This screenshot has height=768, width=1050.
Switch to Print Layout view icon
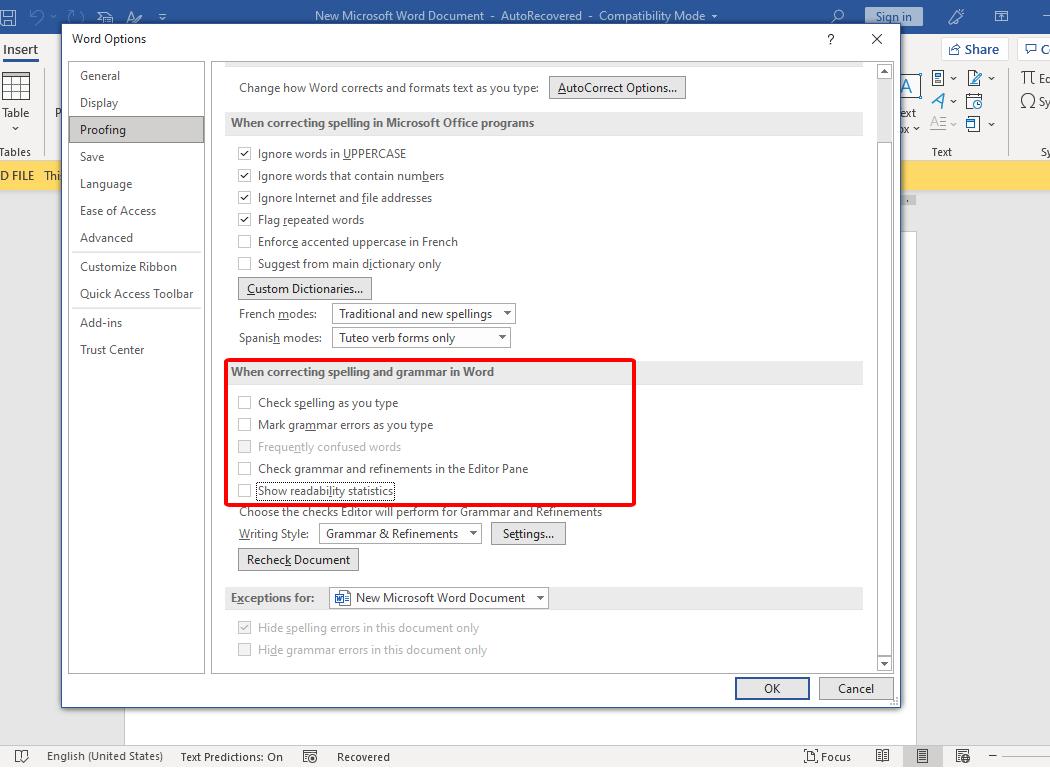(922, 757)
